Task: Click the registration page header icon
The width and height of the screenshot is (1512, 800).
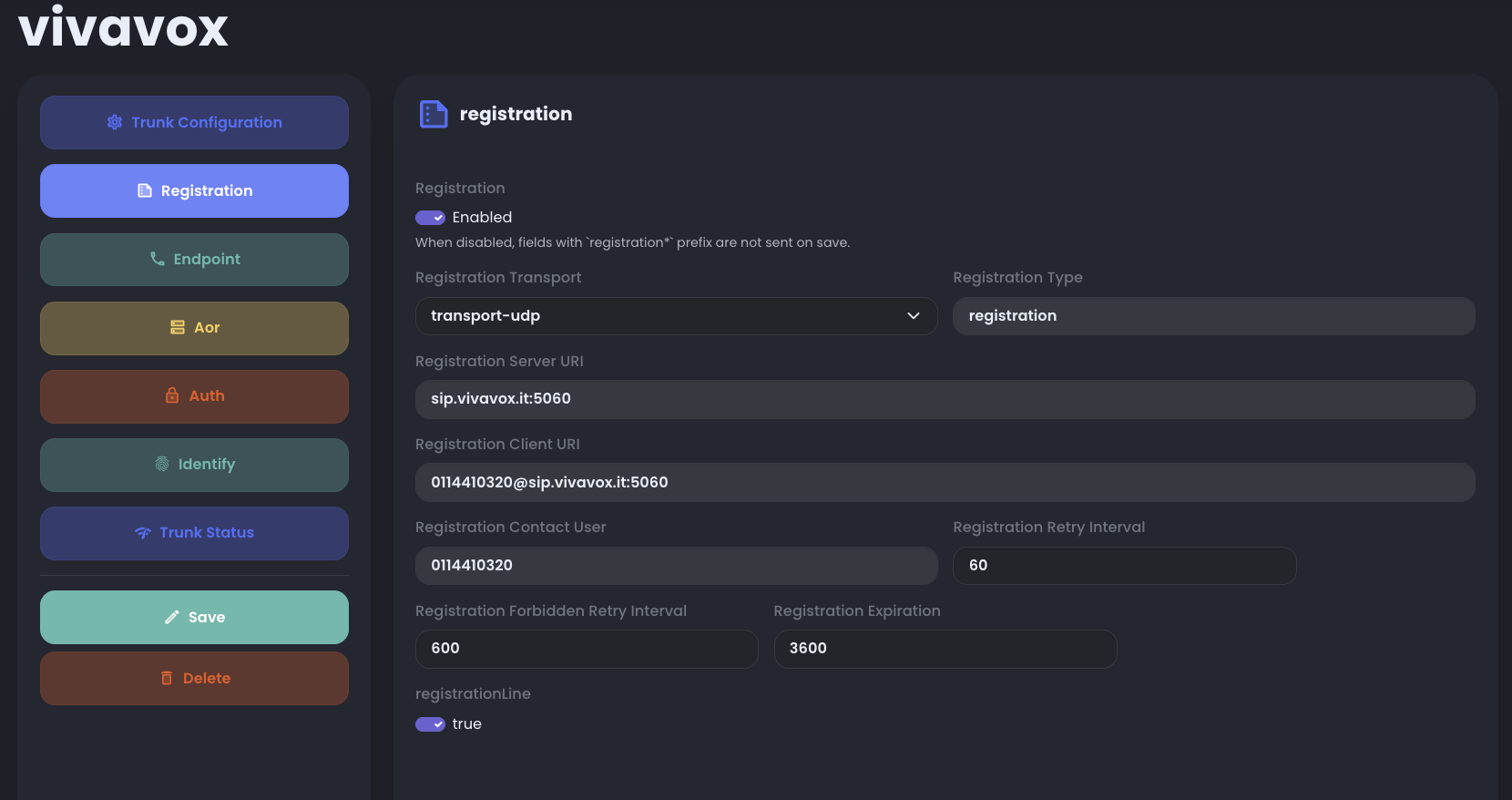Action: coord(434,114)
